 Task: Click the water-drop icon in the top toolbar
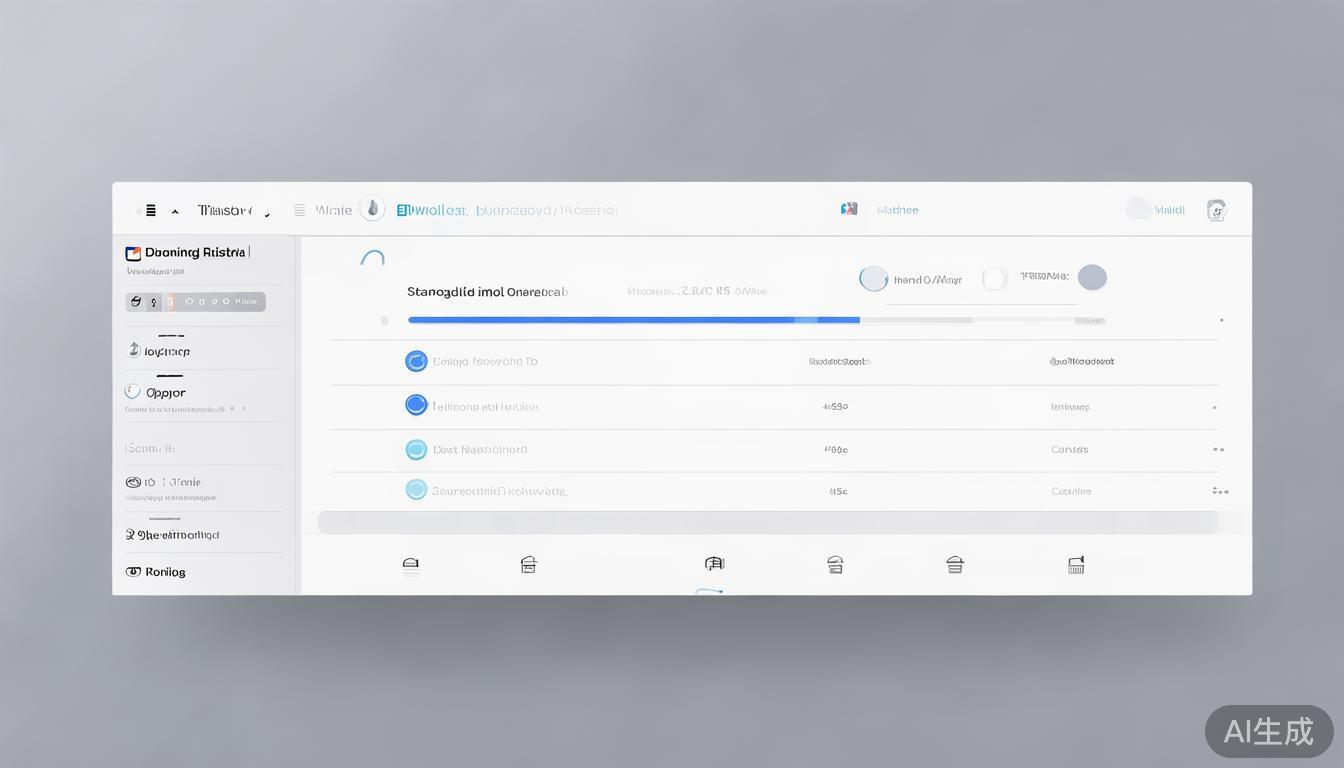pyautogui.click(x=372, y=209)
